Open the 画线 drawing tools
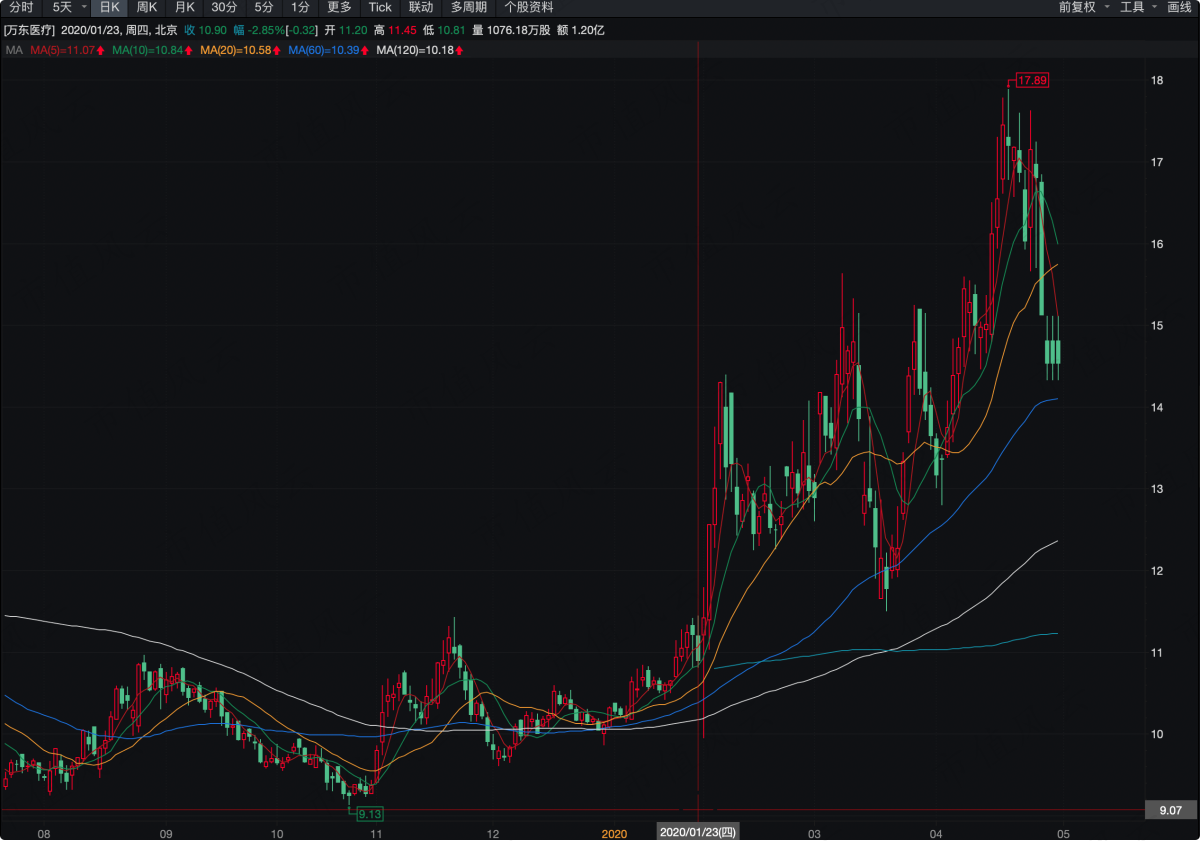The image size is (1200, 841). pos(1180,7)
